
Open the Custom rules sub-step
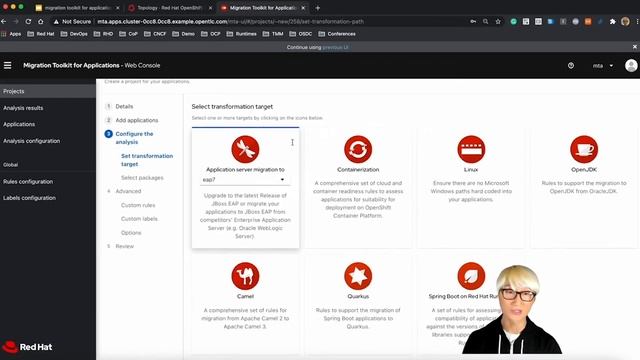138,205
